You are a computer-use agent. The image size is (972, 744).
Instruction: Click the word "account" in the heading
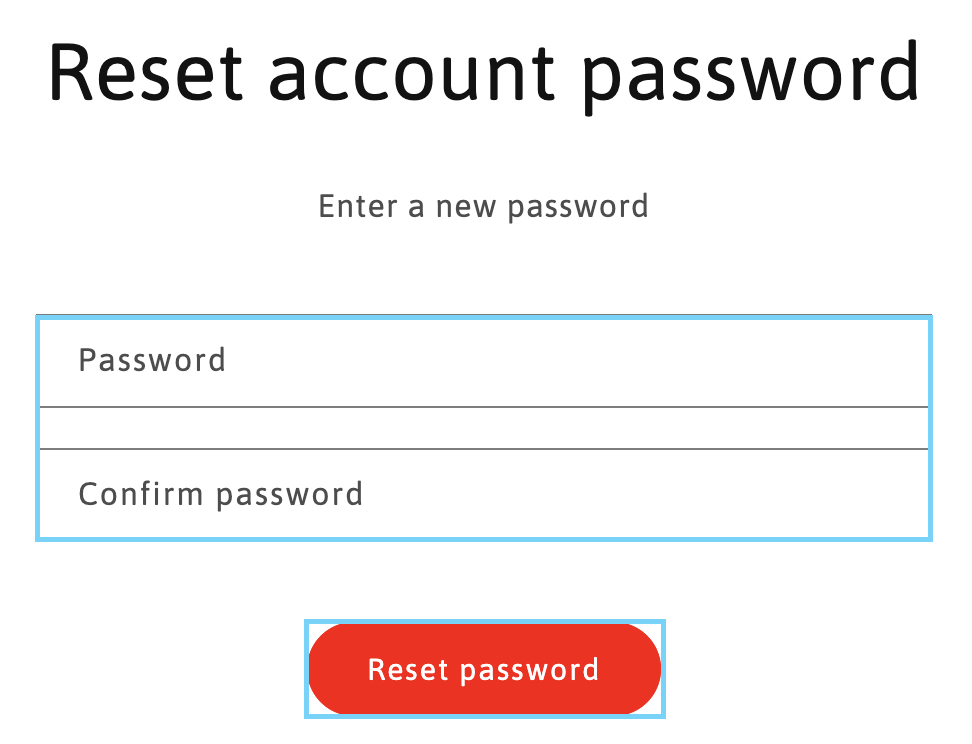point(412,72)
